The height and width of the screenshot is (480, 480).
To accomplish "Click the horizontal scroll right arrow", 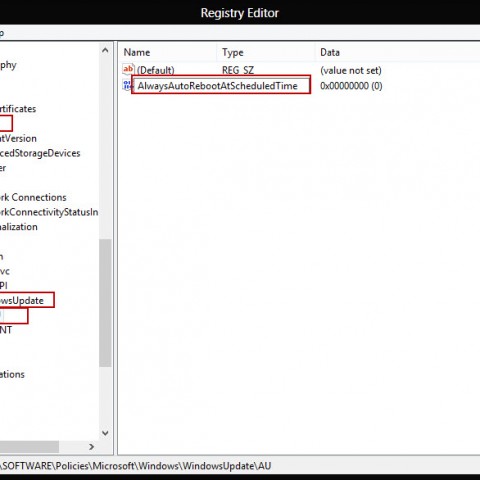I will tap(92, 447).
